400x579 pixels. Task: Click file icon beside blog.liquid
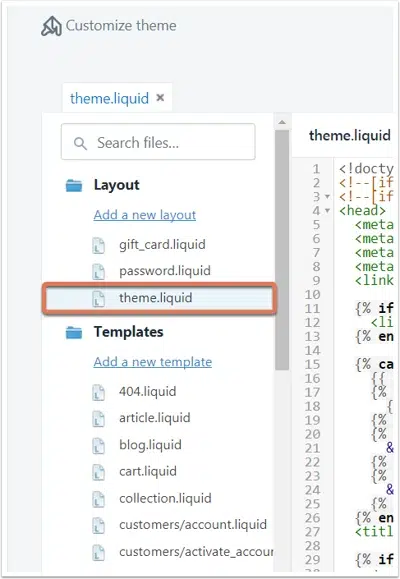point(98,446)
